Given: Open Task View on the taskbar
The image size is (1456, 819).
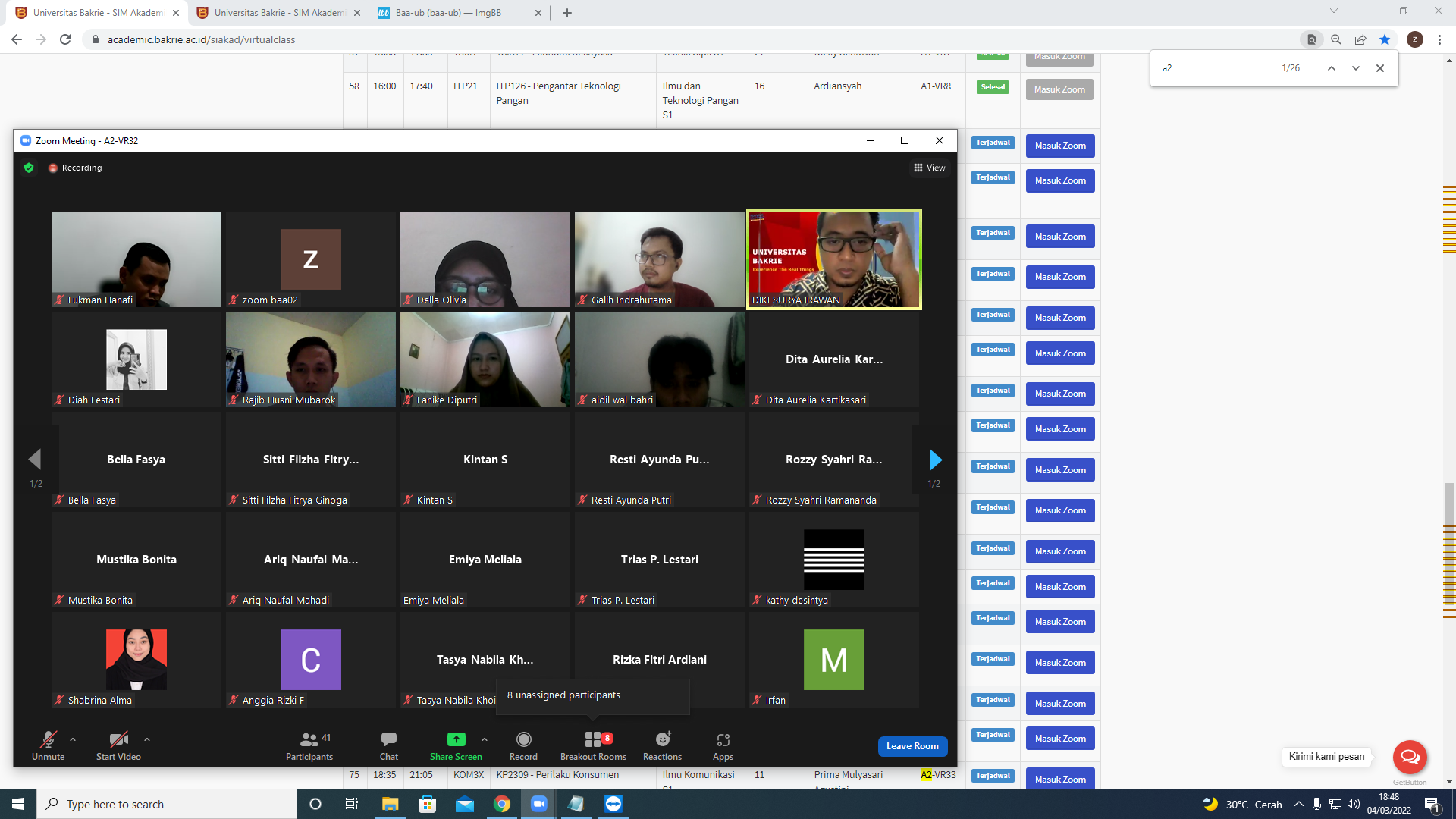Looking at the screenshot, I should click(x=352, y=804).
